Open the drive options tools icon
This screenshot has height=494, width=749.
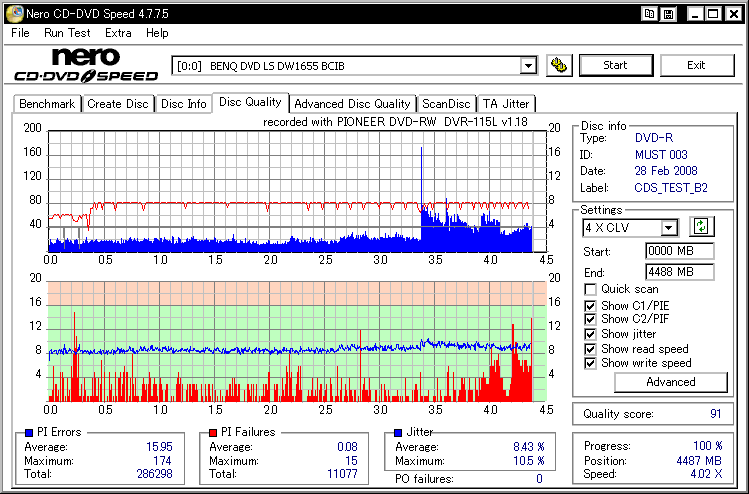(x=559, y=65)
